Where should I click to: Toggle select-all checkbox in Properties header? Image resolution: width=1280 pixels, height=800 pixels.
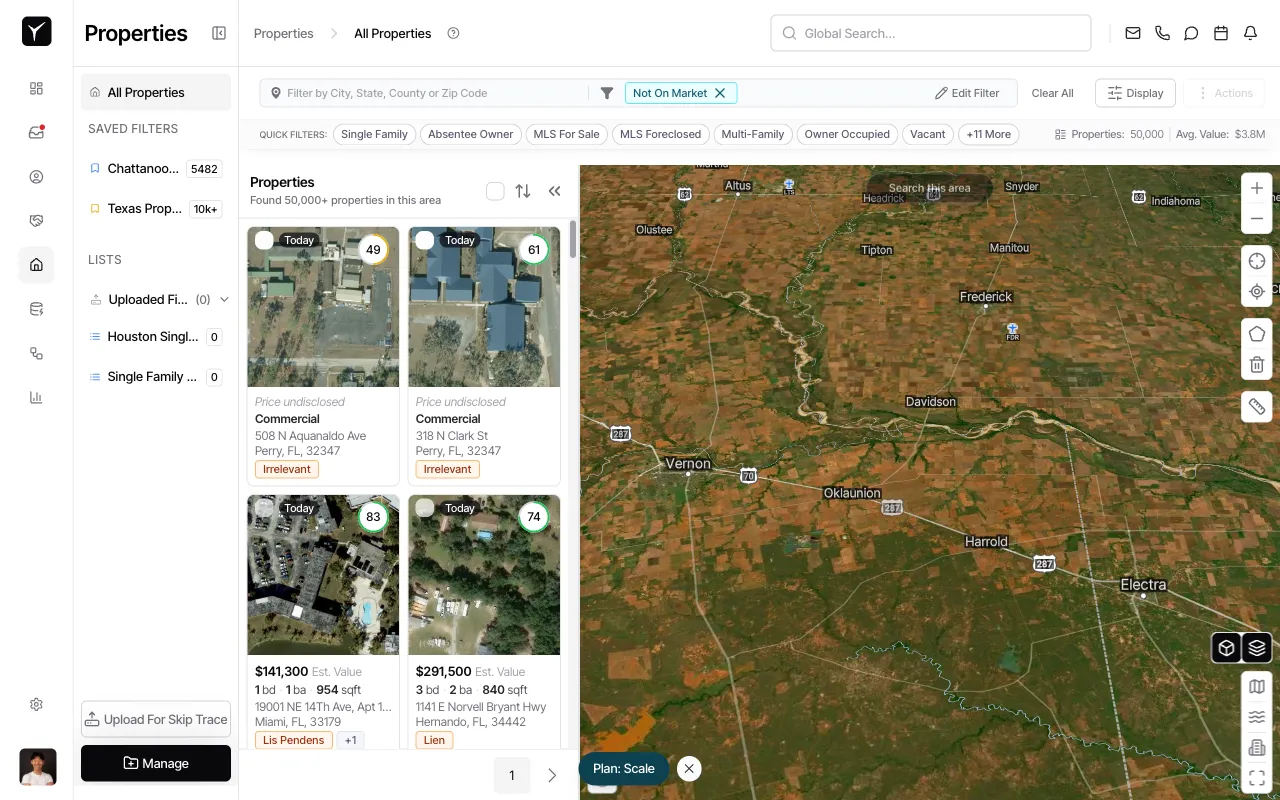pos(495,191)
